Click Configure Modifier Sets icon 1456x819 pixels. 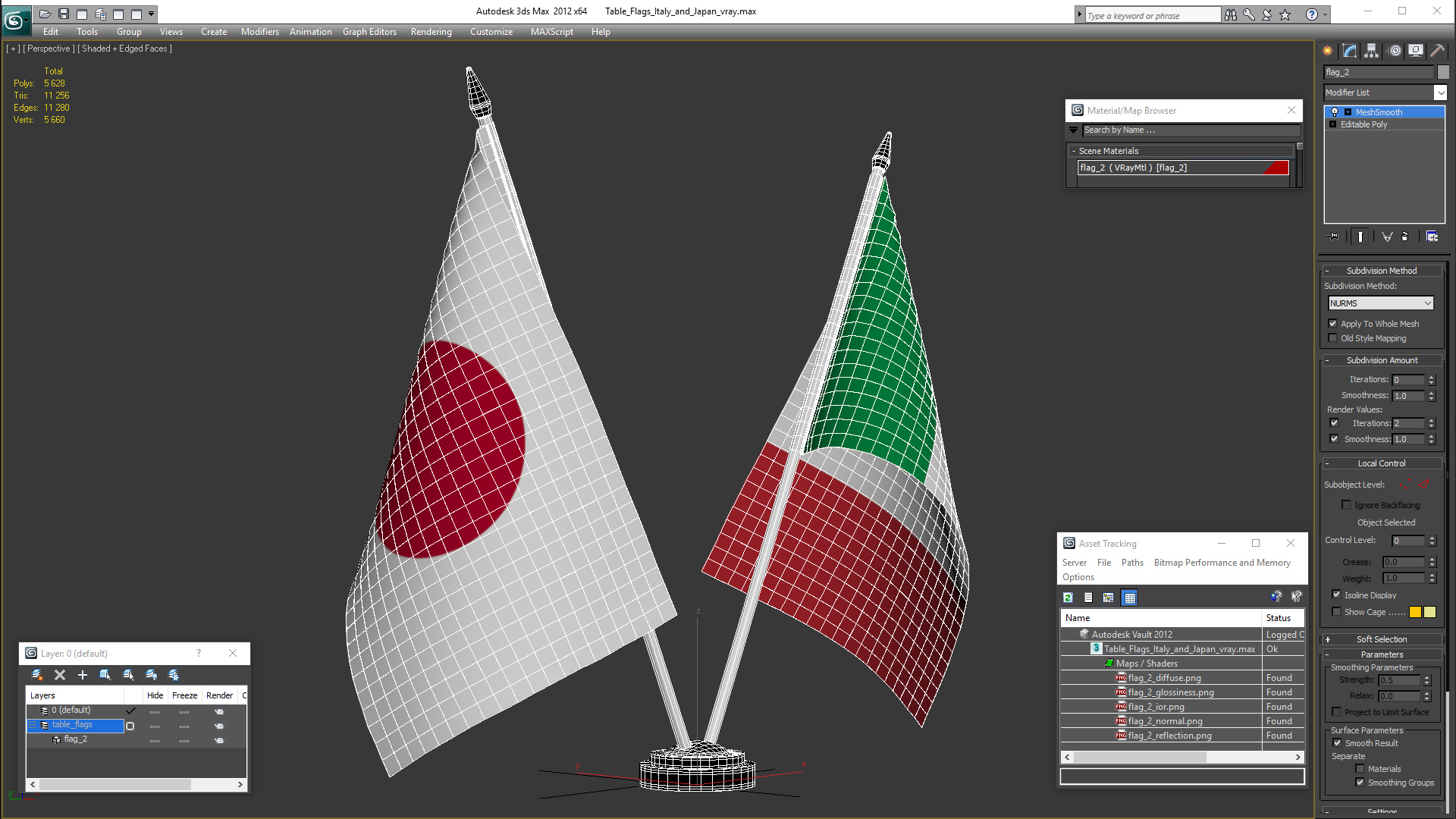(1432, 237)
